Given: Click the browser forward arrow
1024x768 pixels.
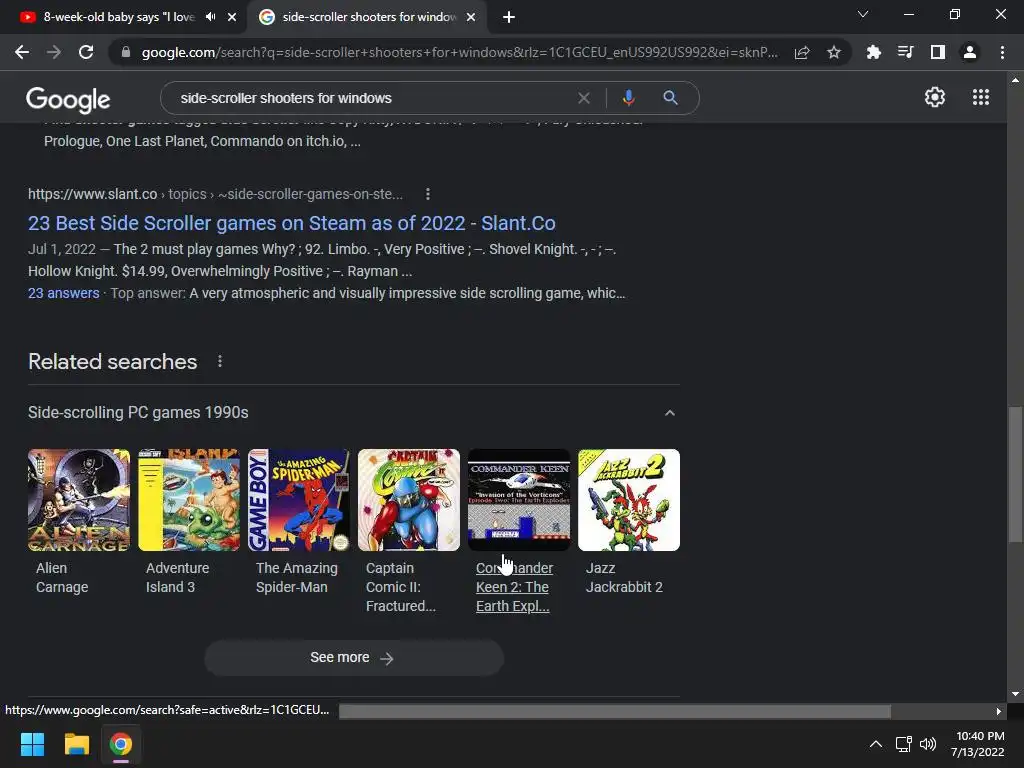Looking at the screenshot, I should (x=54, y=52).
